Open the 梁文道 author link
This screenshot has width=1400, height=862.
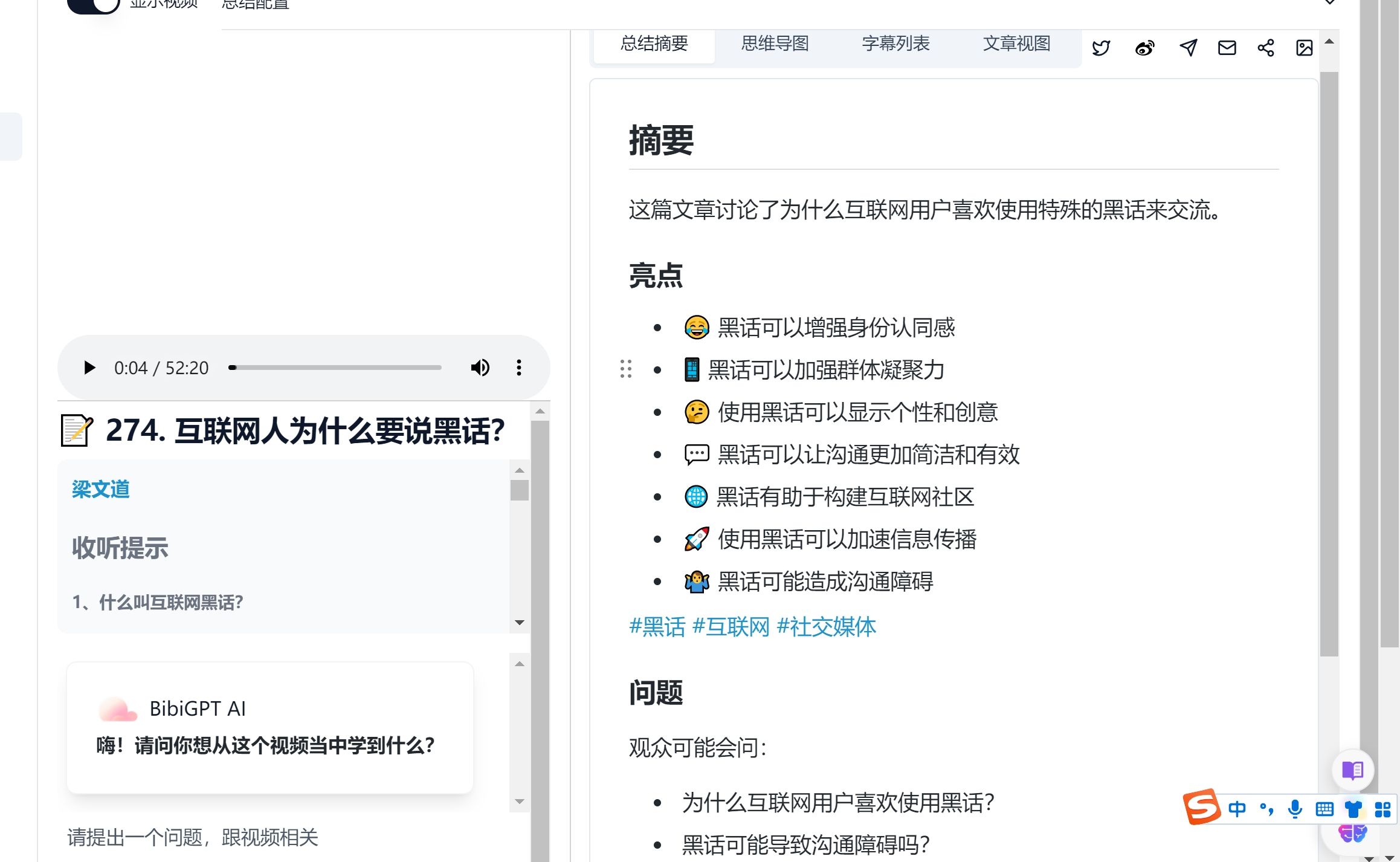101,489
